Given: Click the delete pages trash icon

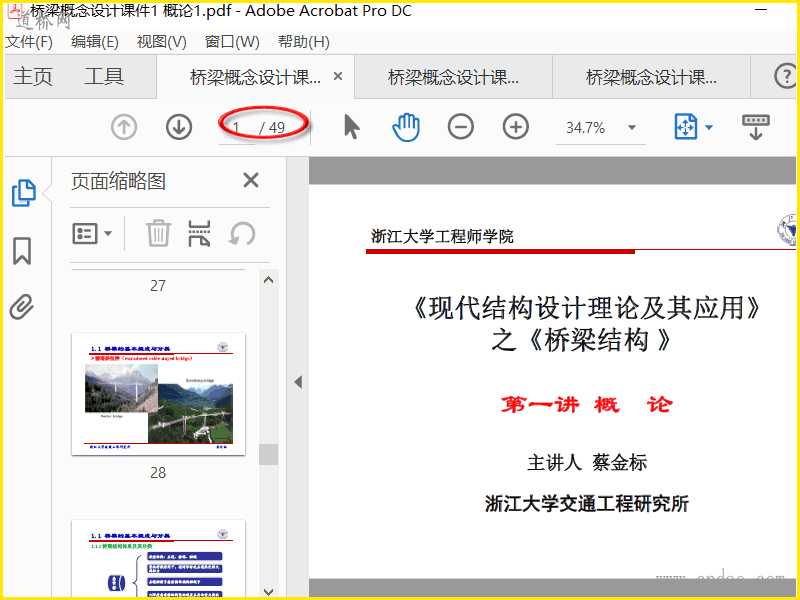Looking at the screenshot, I should pos(158,234).
